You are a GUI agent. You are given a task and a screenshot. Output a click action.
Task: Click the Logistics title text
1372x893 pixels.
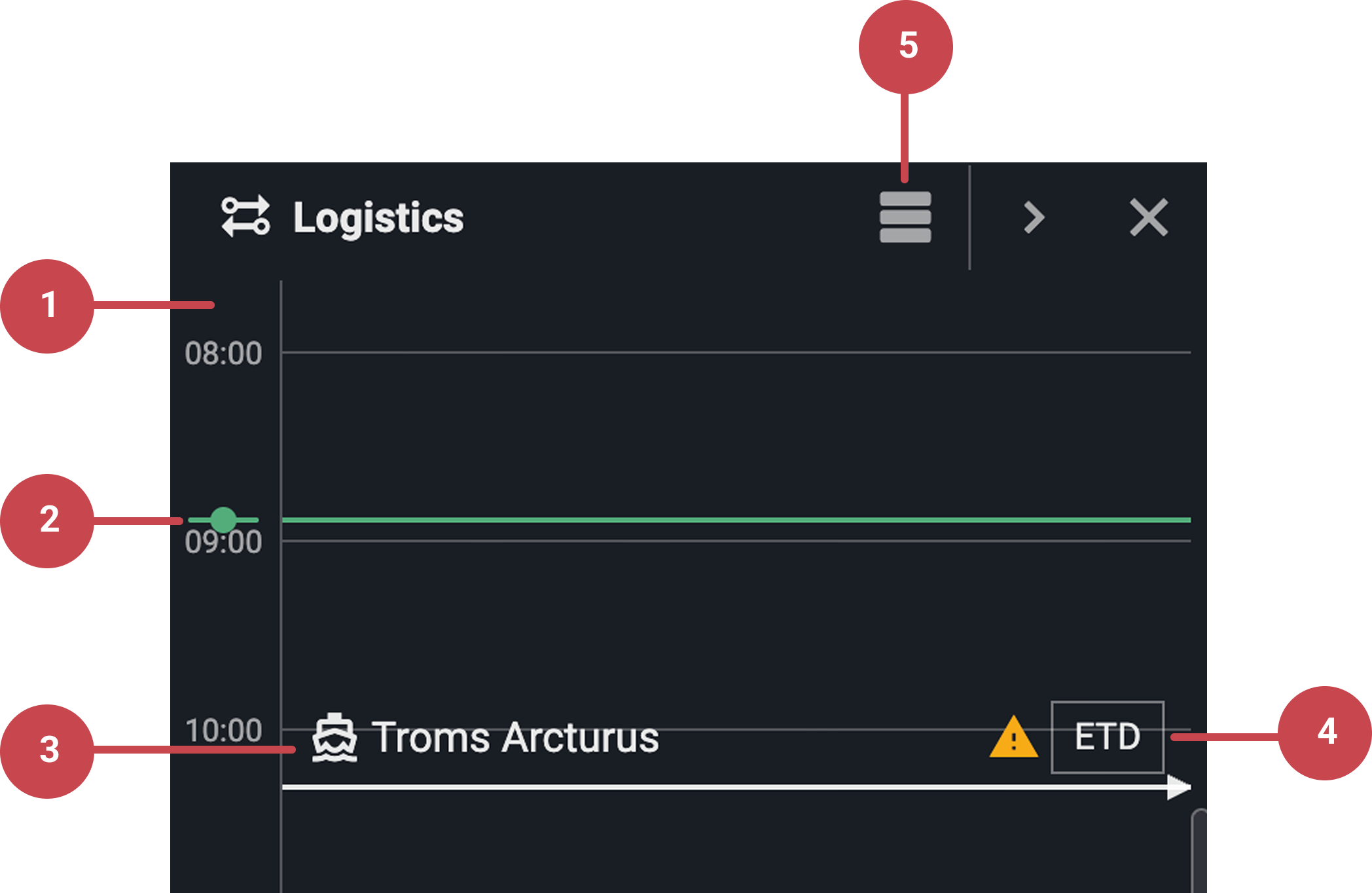pyautogui.click(x=377, y=218)
